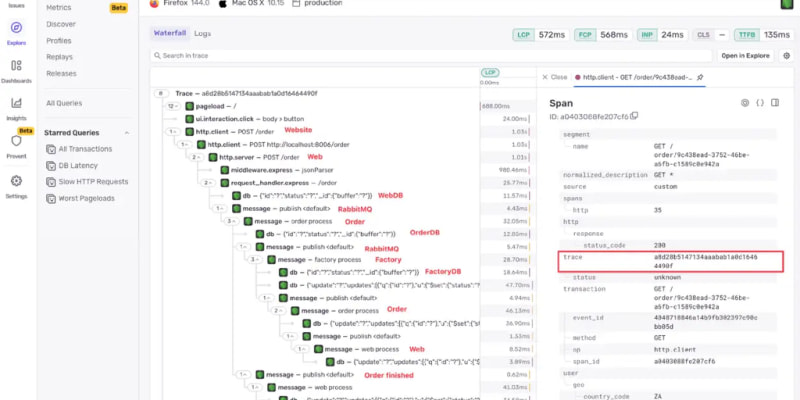This screenshot has height=400, width=800.
Task: Collapse the pageload node with 12 children
Action: [x=172, y=106]
